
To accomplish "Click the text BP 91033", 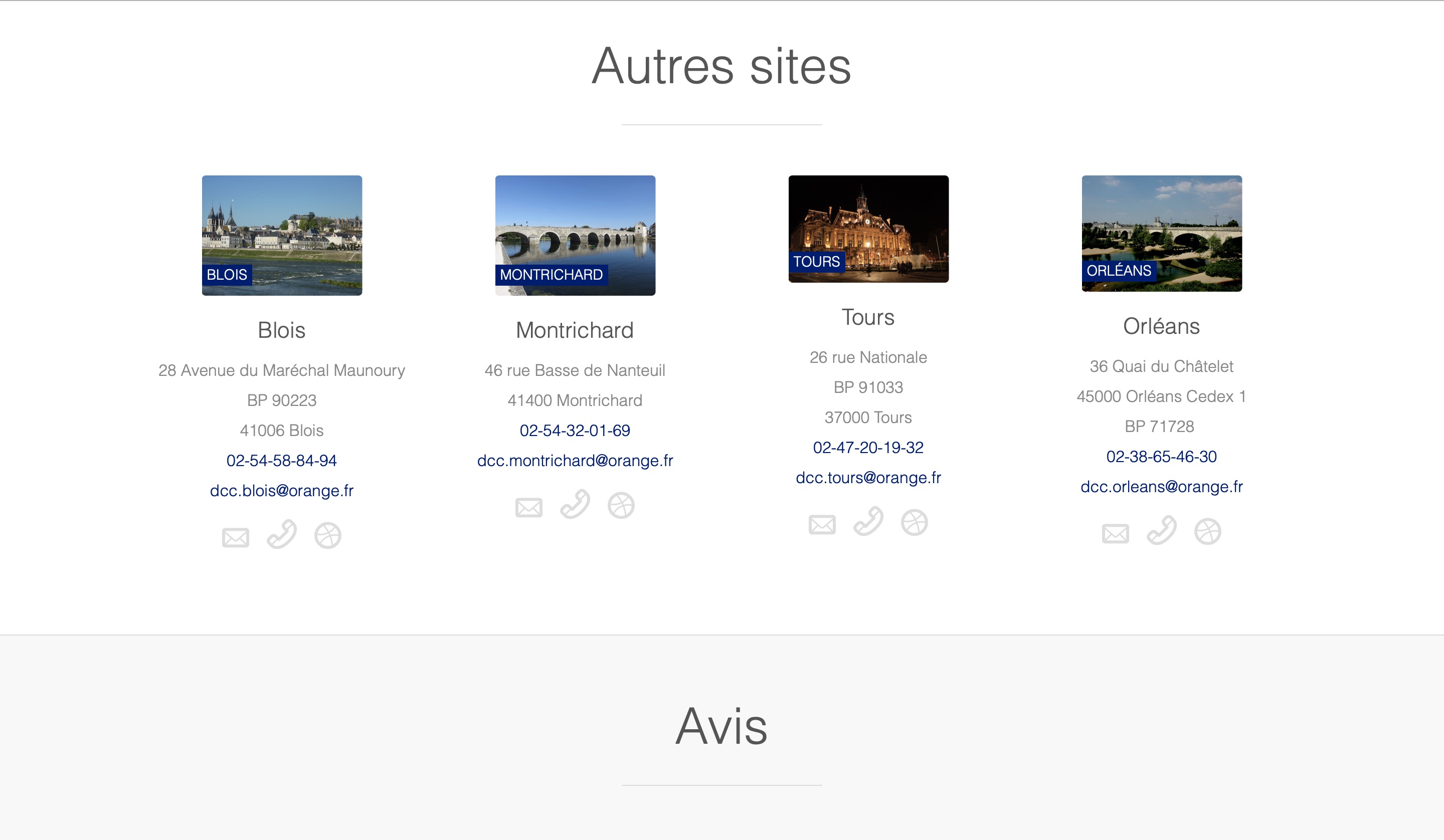I will click(x=869, y=388).
